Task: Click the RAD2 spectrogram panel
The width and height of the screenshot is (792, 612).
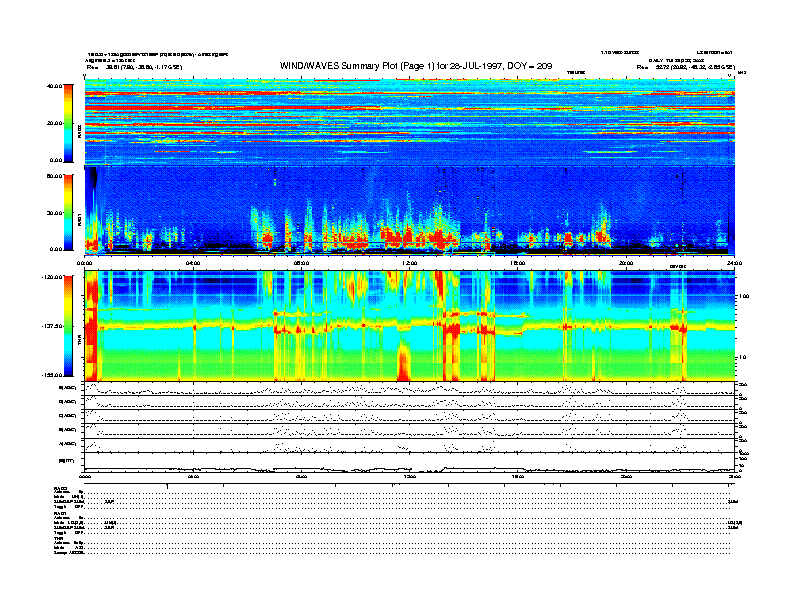Action: pos(410,122)
